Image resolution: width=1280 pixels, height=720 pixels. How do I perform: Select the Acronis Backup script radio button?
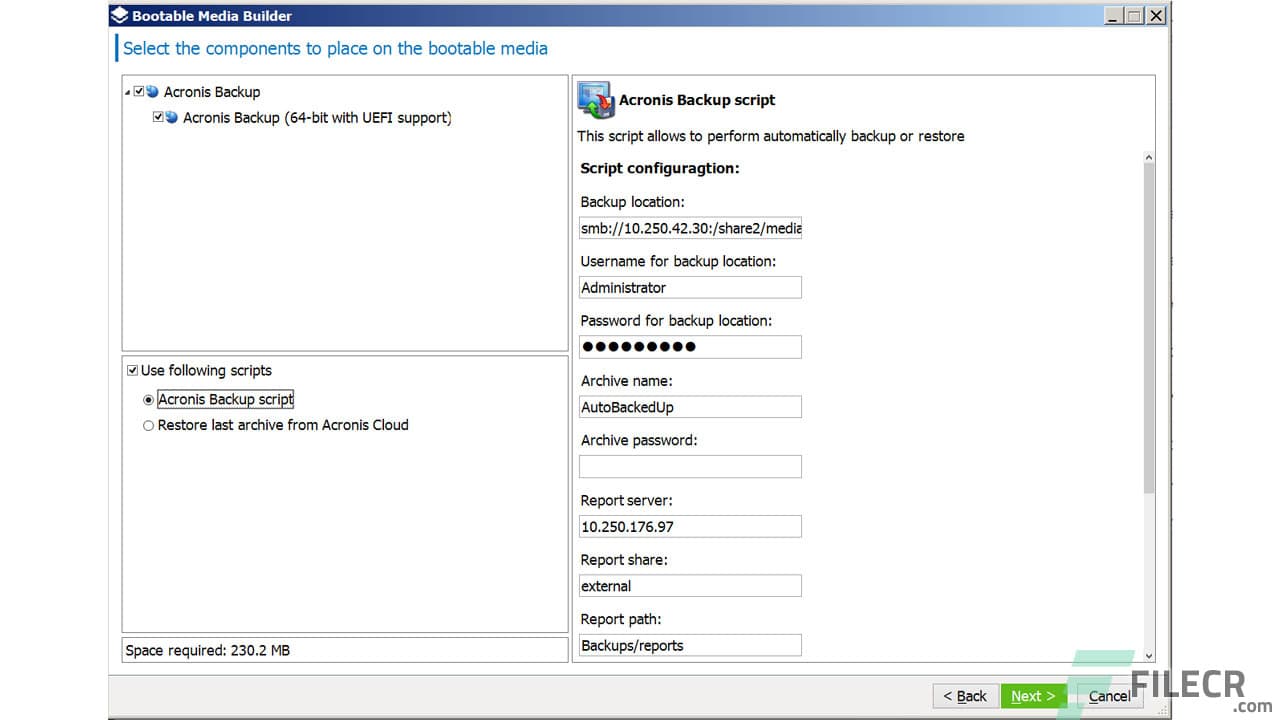point(148,399)
